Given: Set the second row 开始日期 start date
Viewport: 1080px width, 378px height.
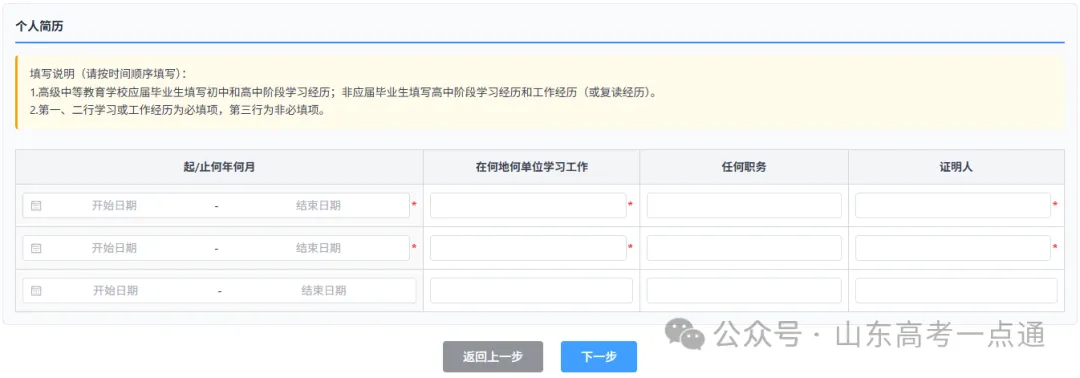Looking at the screenshot, I should point(114,248).
